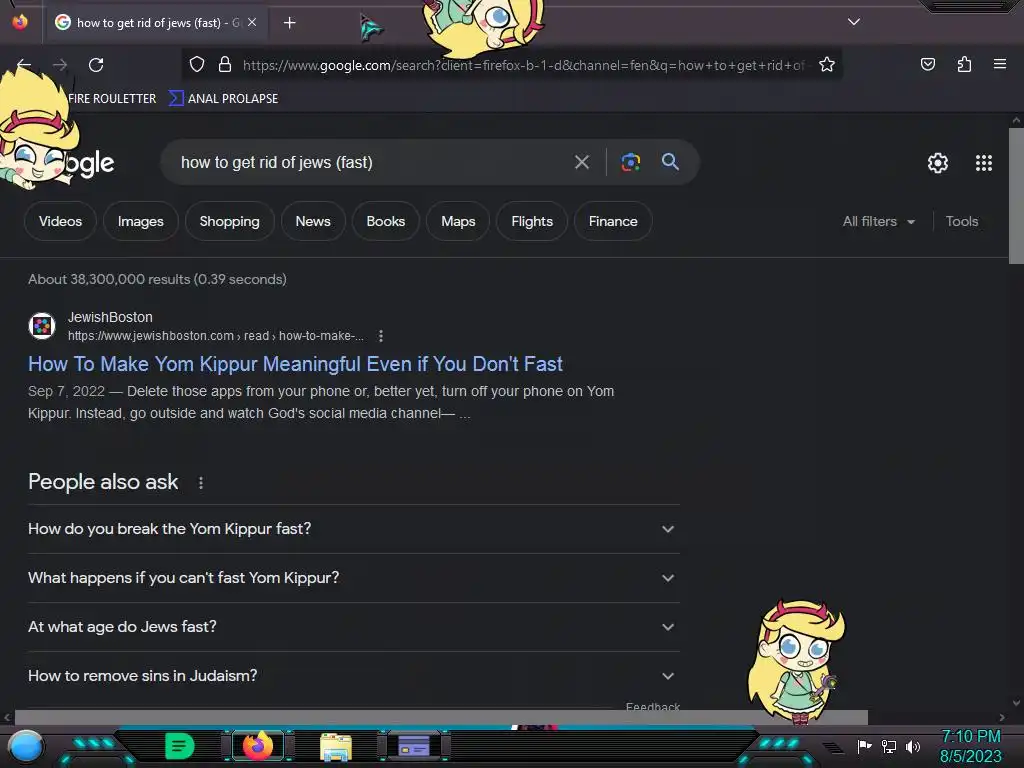Expand the All filters dropdown
This screenshot has height=768, width=1024.
point(878,221)
